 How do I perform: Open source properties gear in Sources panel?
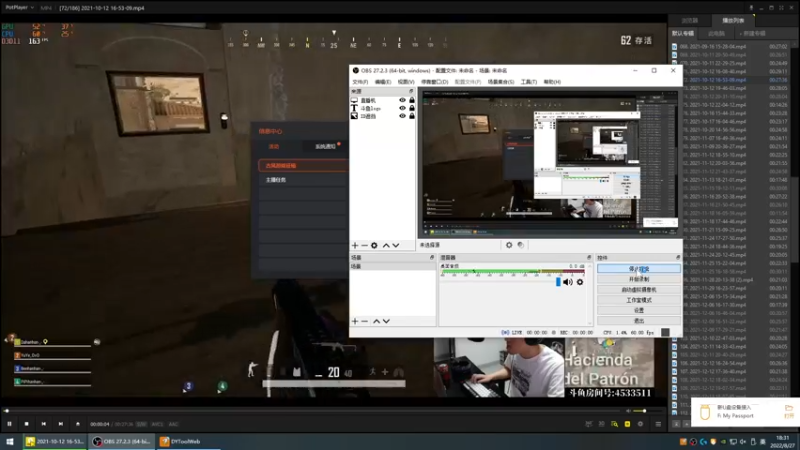pyautogui.click(x=374, y=245)
